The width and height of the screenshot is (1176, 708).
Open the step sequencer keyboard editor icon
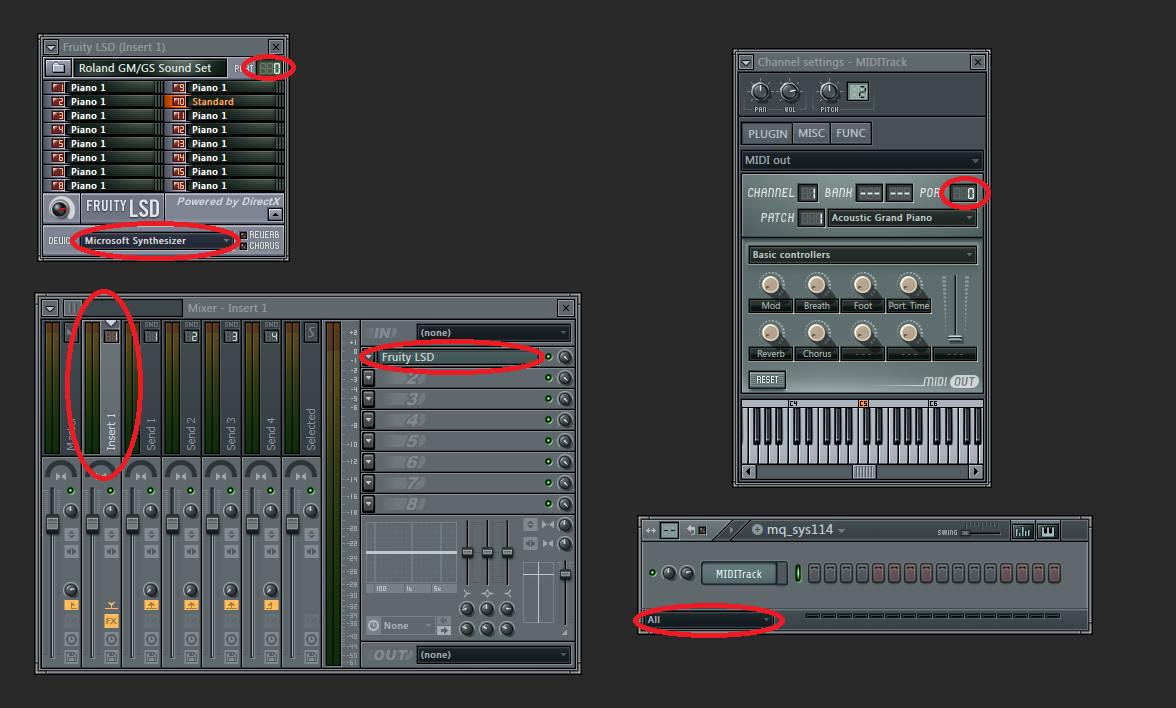pos(1048,532)
